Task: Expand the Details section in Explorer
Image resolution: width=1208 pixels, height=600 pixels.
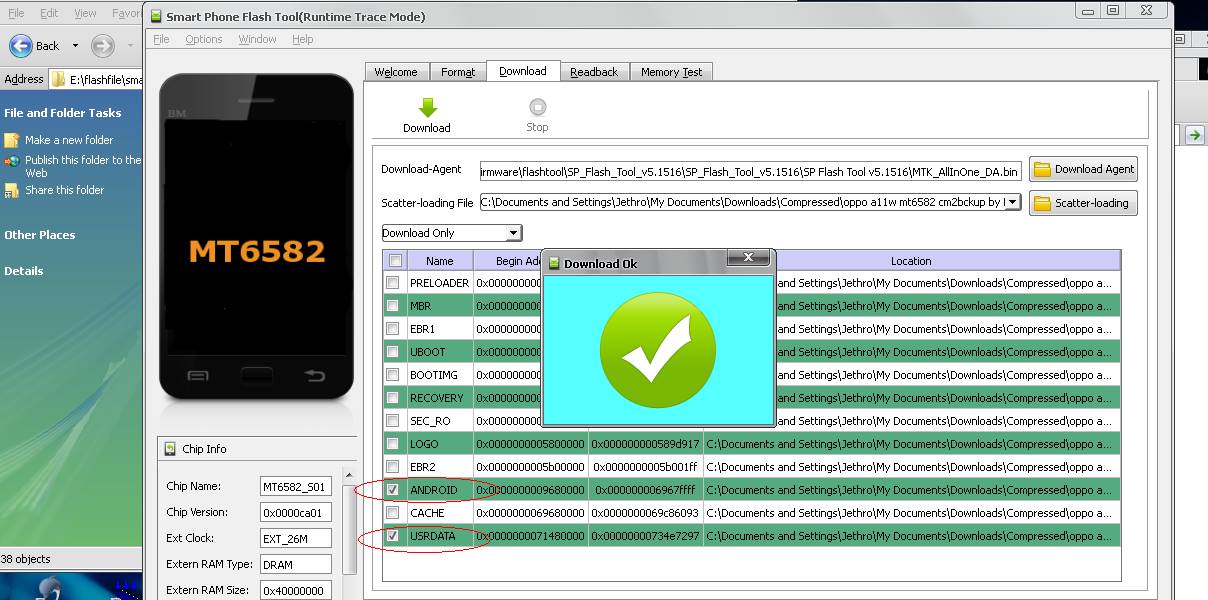Action: (24, 271)
